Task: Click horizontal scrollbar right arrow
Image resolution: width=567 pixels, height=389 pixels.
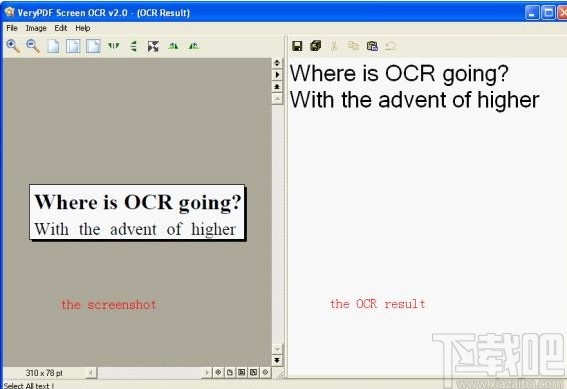Action: pyautogui.click(x=206, y=372)
